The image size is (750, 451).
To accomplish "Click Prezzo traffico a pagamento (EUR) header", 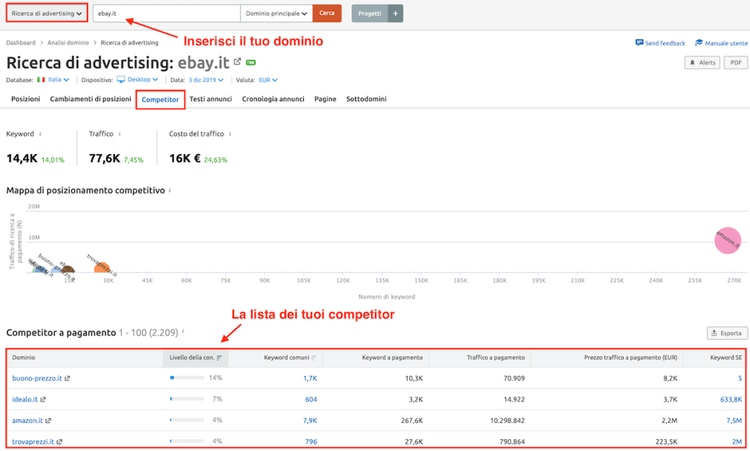I will click(630, 358).
